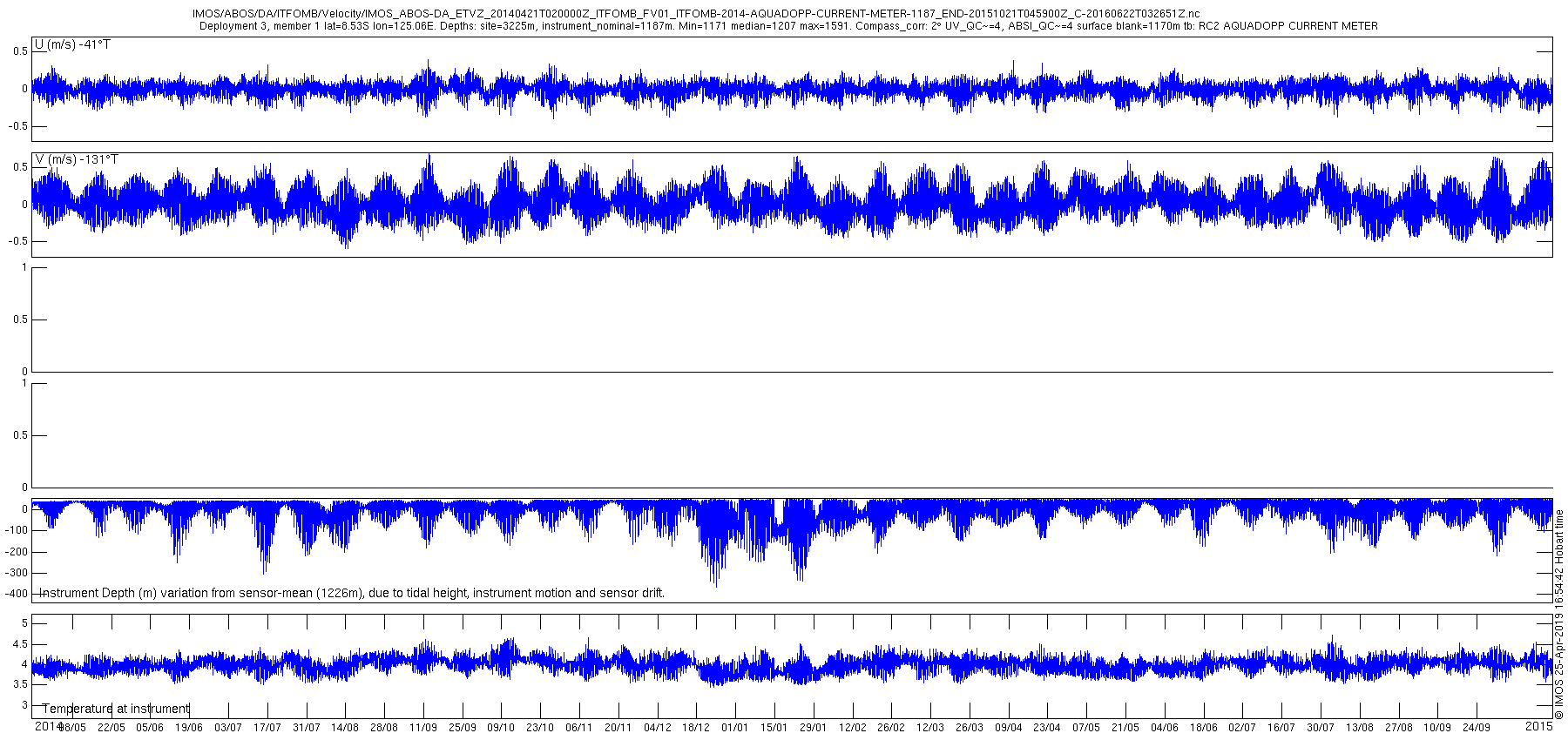Click the '5' temperature axis tick label
1568x740 pixels.
tap(25, 623)
